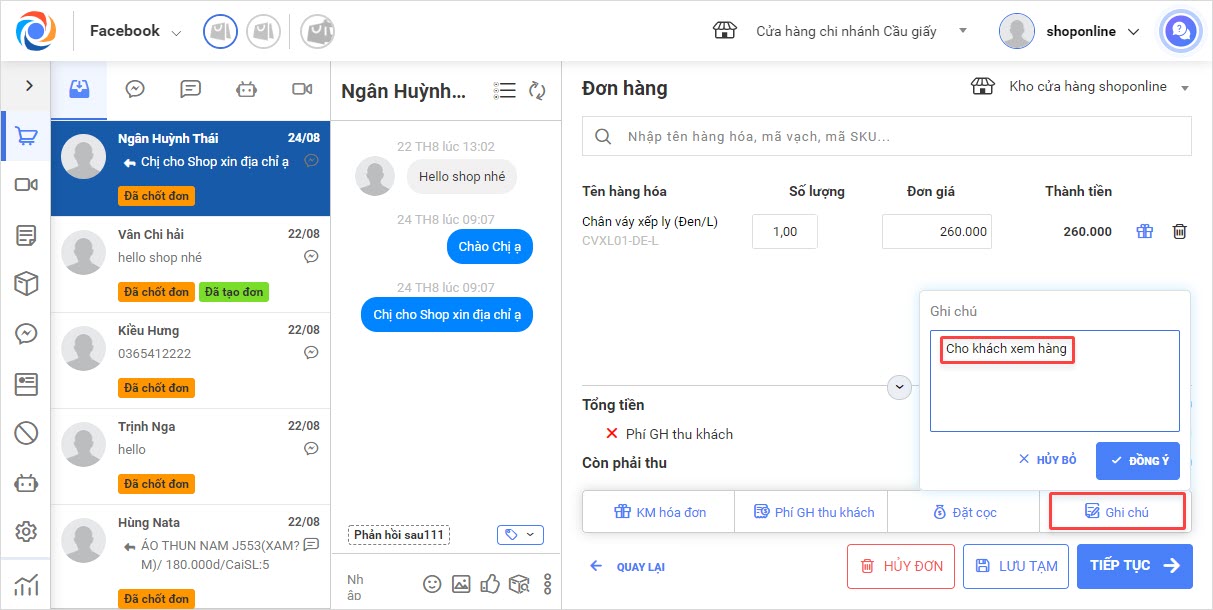
Task: Open the tag label dropdown in chat
Action: pyautogui.click(x=520, y=535)
